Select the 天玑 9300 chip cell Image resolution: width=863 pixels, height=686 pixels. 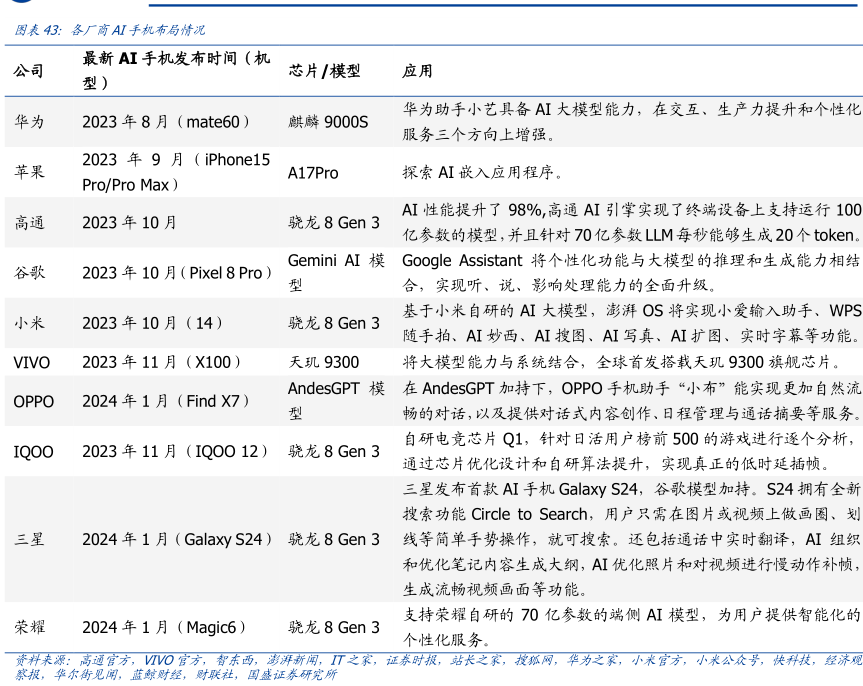[323, 362]
